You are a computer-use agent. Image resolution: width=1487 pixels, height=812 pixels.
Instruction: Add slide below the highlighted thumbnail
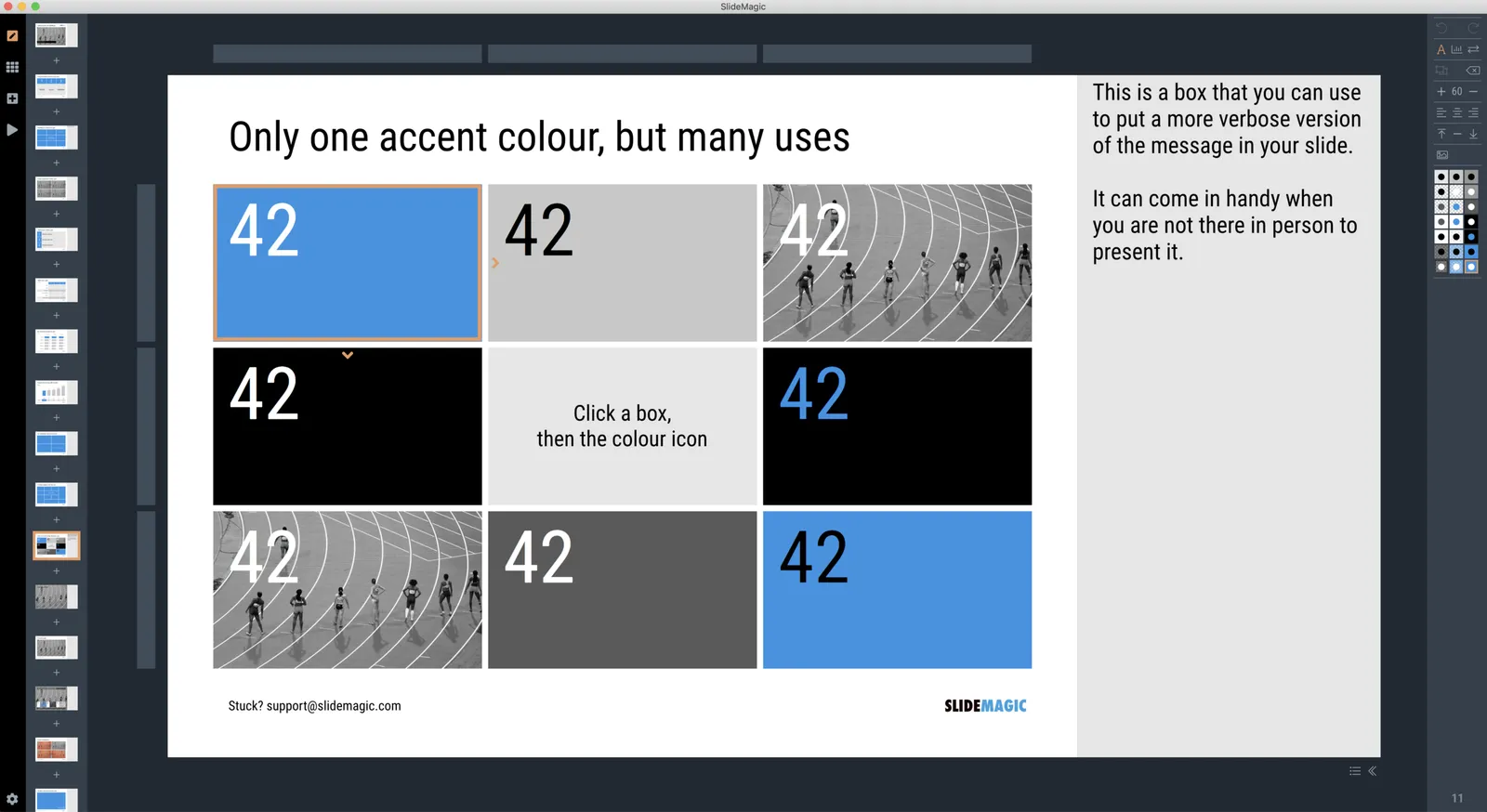click(57, 570)
